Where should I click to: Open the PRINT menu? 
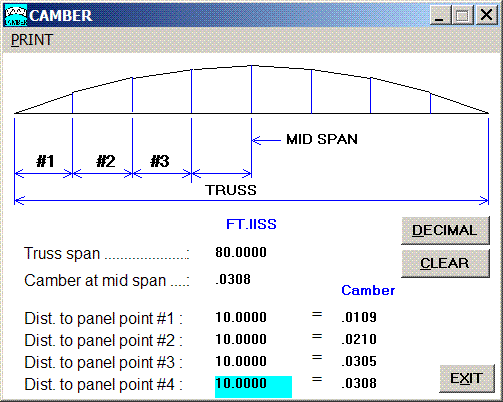click(32, 40)
